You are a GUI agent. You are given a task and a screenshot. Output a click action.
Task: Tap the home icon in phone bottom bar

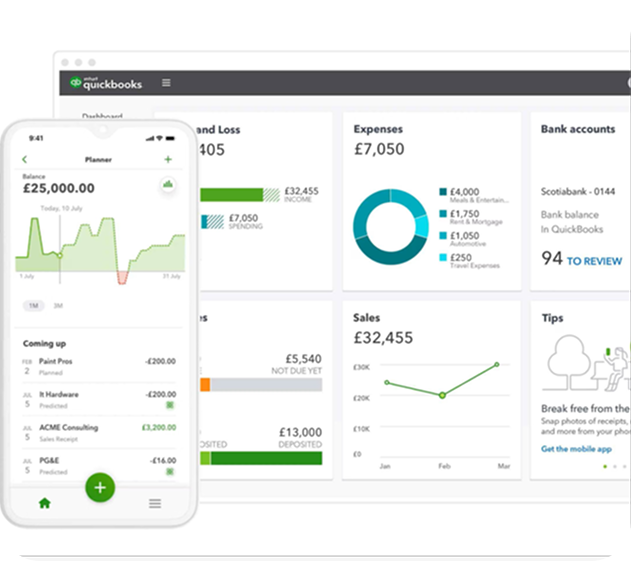click(x=45, y=503)
